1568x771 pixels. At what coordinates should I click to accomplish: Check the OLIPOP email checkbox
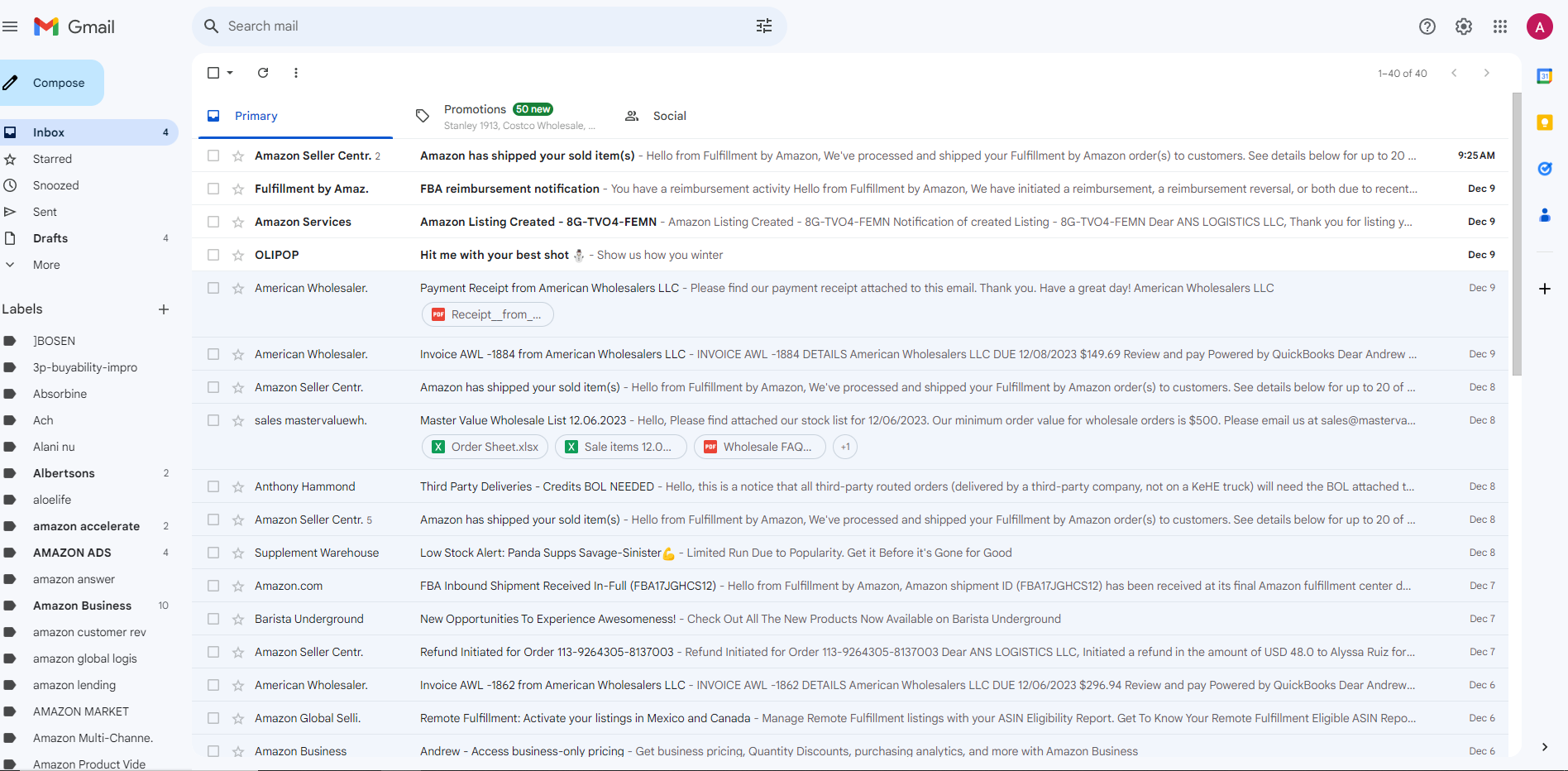click(213, 255)
